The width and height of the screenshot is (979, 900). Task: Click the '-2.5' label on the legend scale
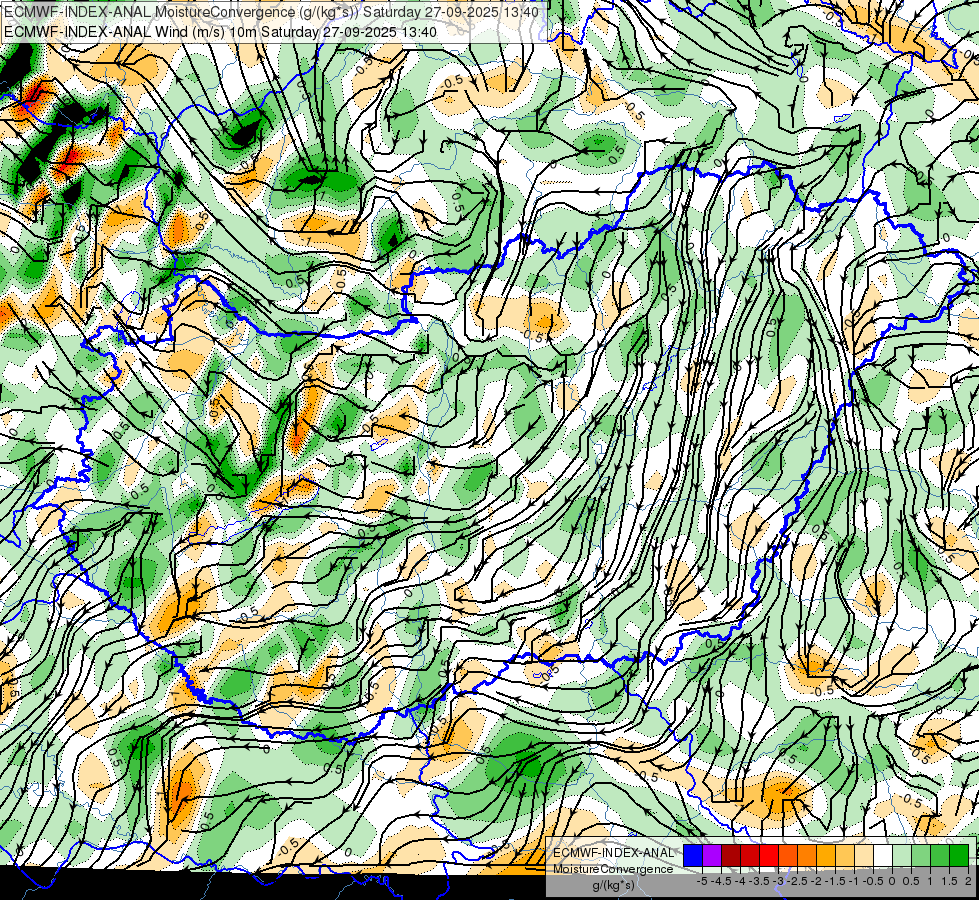pos(797,881)
